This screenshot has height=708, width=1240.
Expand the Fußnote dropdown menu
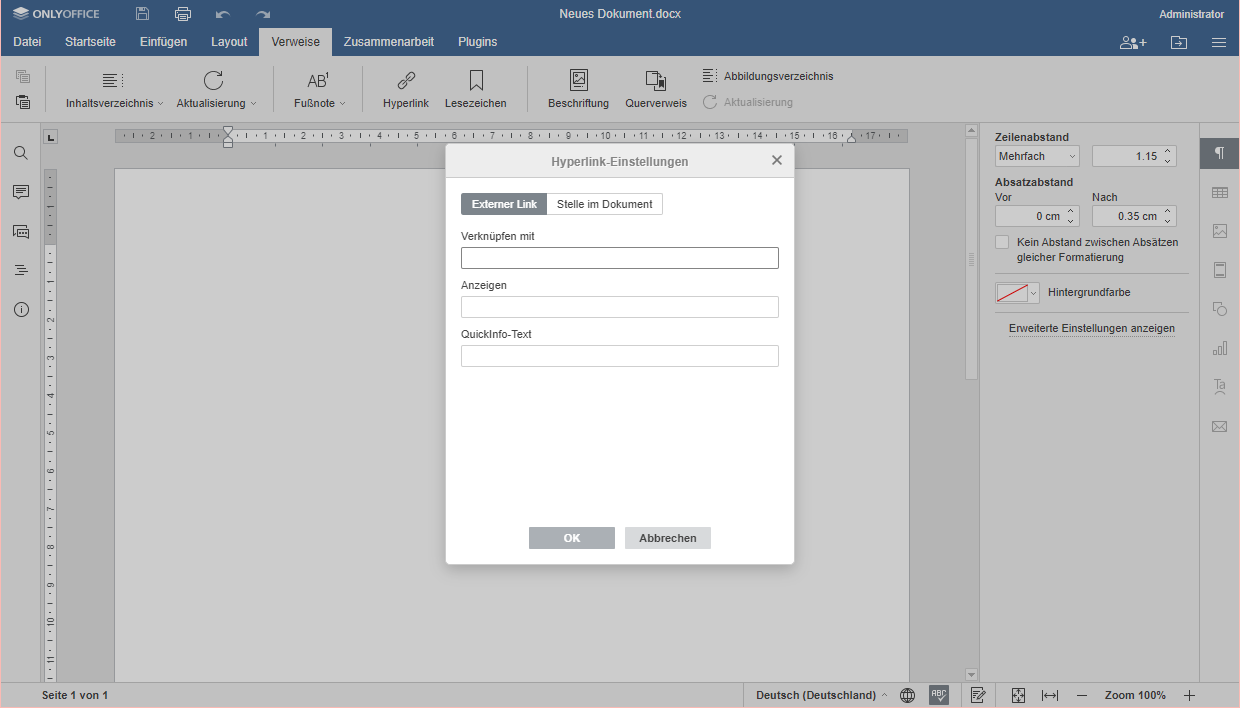319,103
